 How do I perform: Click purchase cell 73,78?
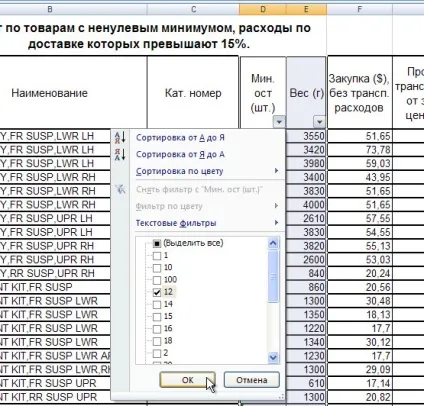pos(360,150)
